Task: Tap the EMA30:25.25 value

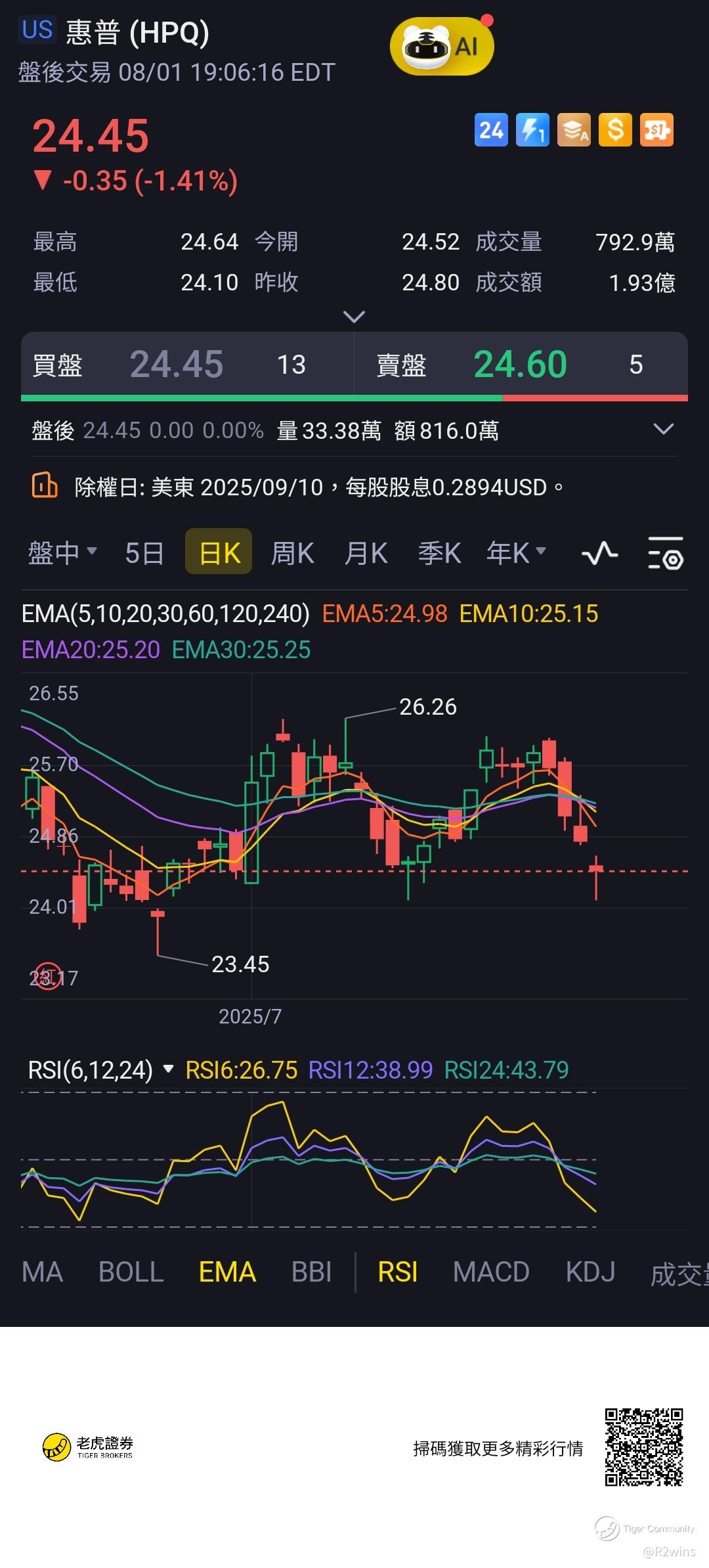Action: [242, 650]
